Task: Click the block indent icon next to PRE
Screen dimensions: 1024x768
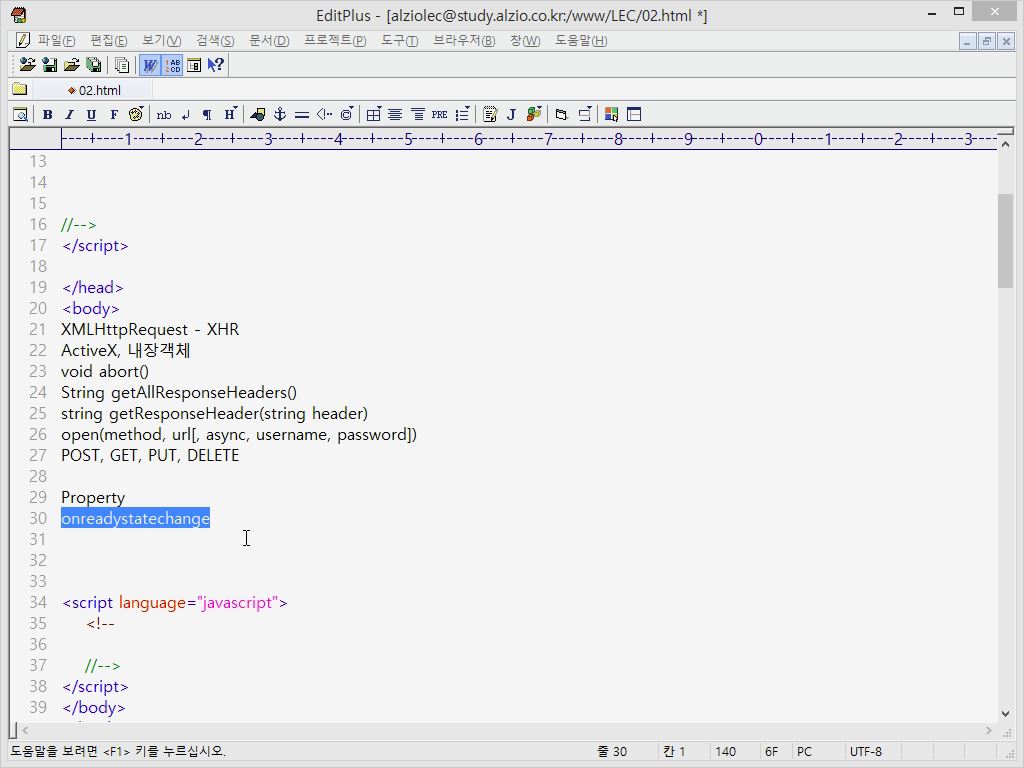Action: (x=417, y=114)
